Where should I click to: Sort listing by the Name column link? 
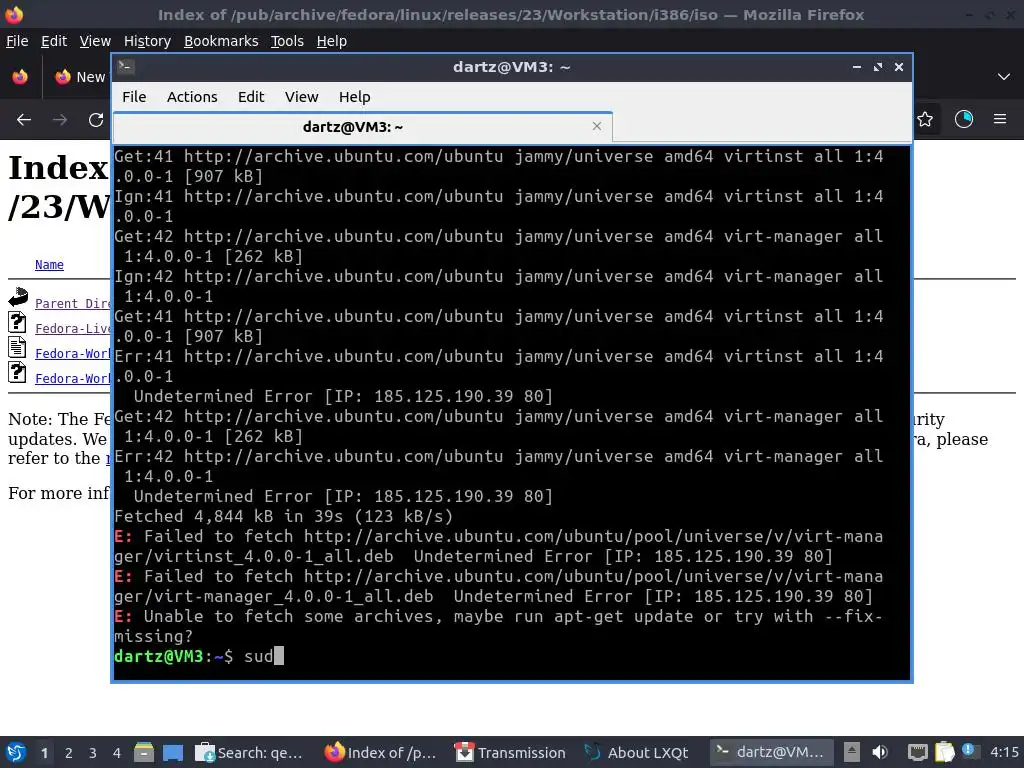coord(49,264)
